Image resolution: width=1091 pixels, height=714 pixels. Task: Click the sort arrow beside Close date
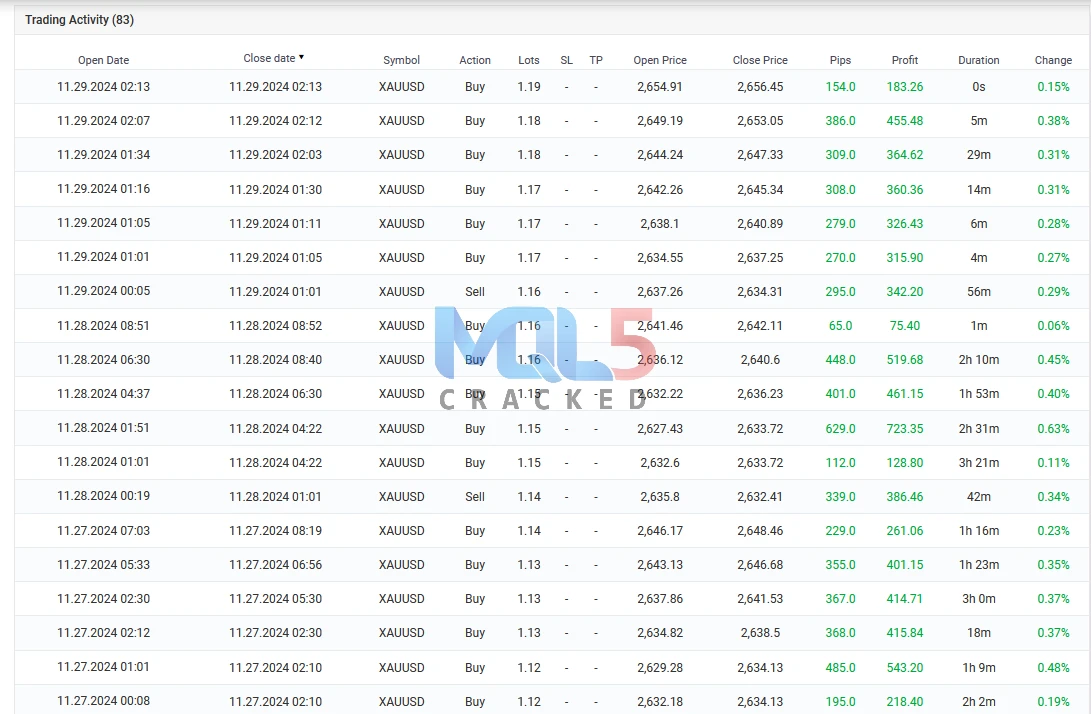pyautogui.click(x=302, y=58)
